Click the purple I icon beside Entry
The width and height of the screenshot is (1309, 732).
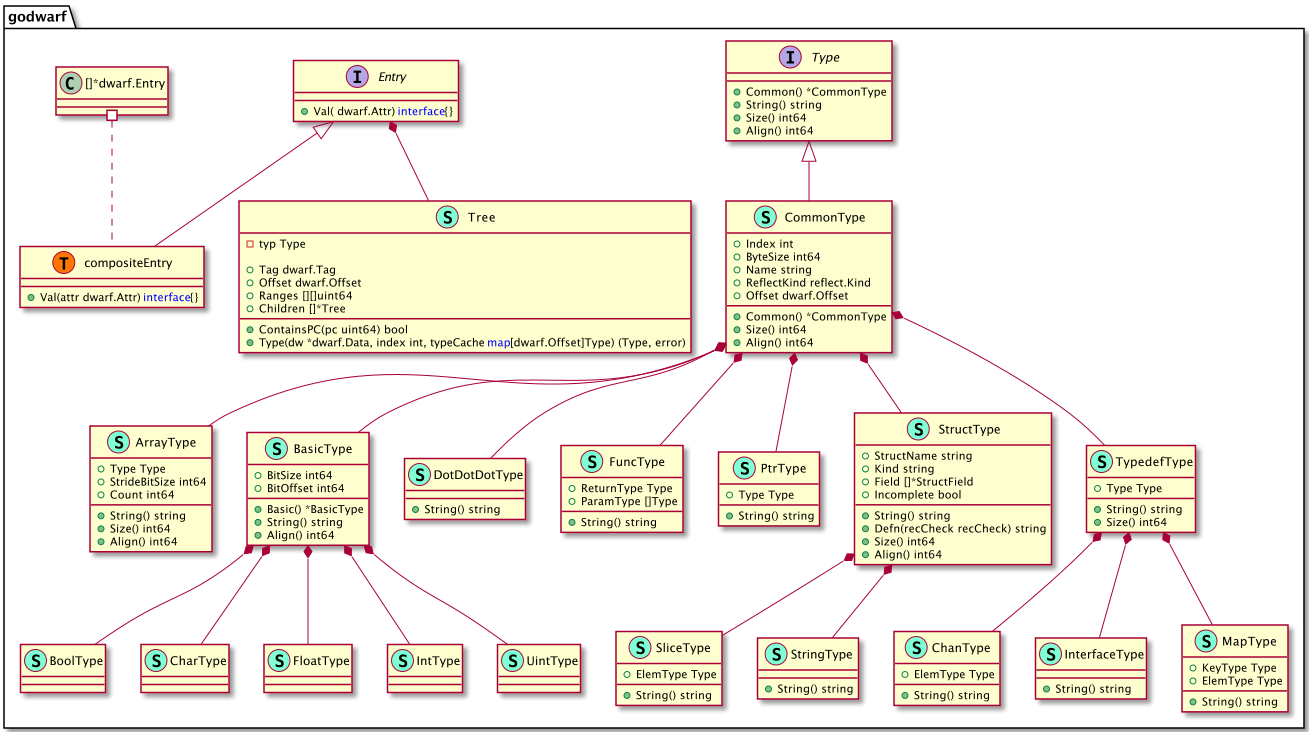point(357,77)
